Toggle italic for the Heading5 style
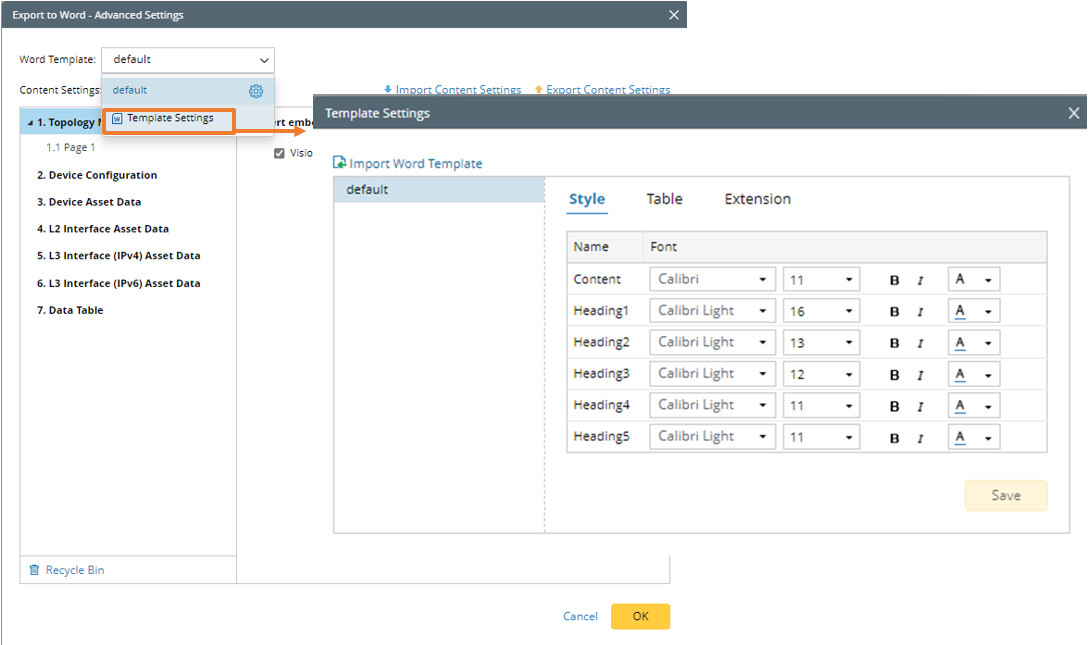This screenshot has width=1090, height=645. click(x=920, y=438)
